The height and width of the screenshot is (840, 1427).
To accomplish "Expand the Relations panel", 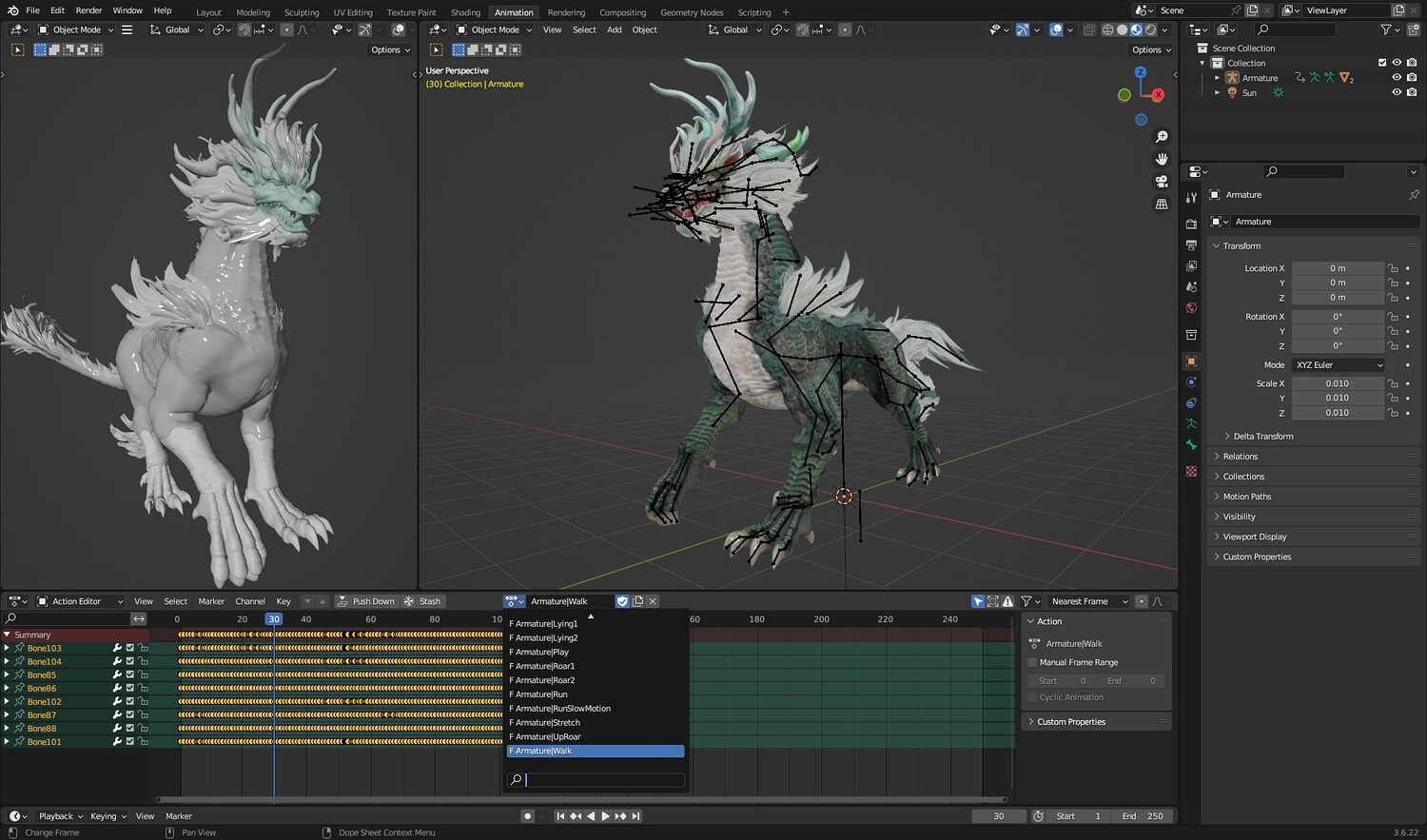I will coord(1241,457).
